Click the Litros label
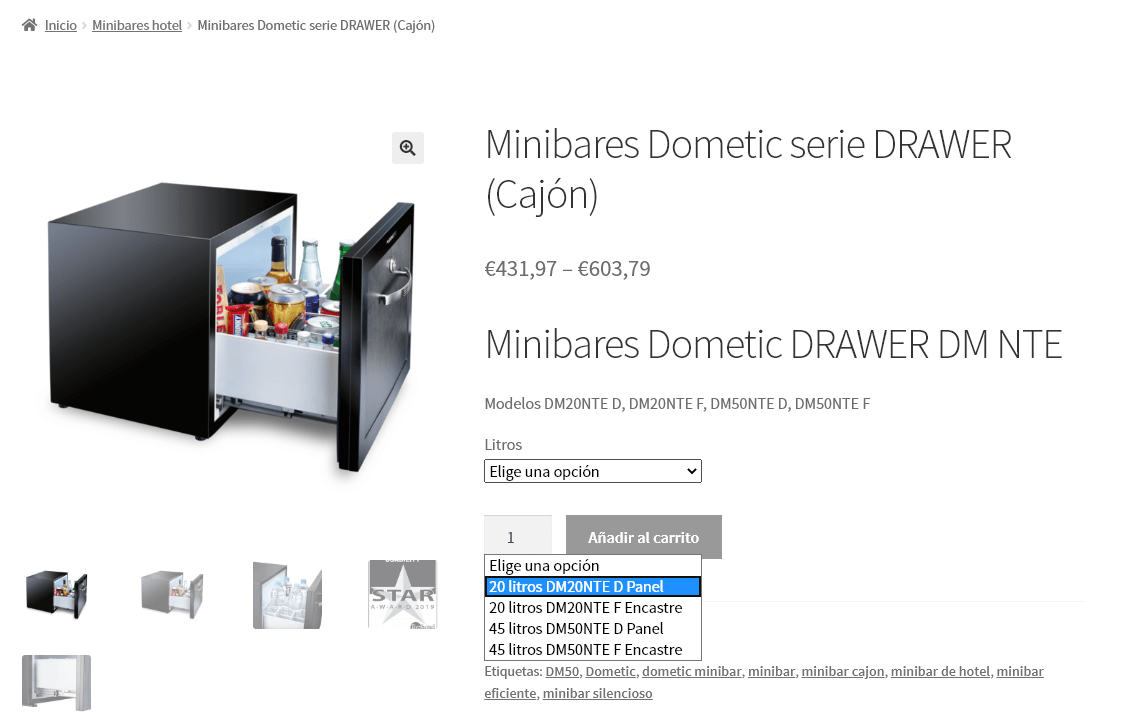The image size is (1121, 712). point(503,445)
